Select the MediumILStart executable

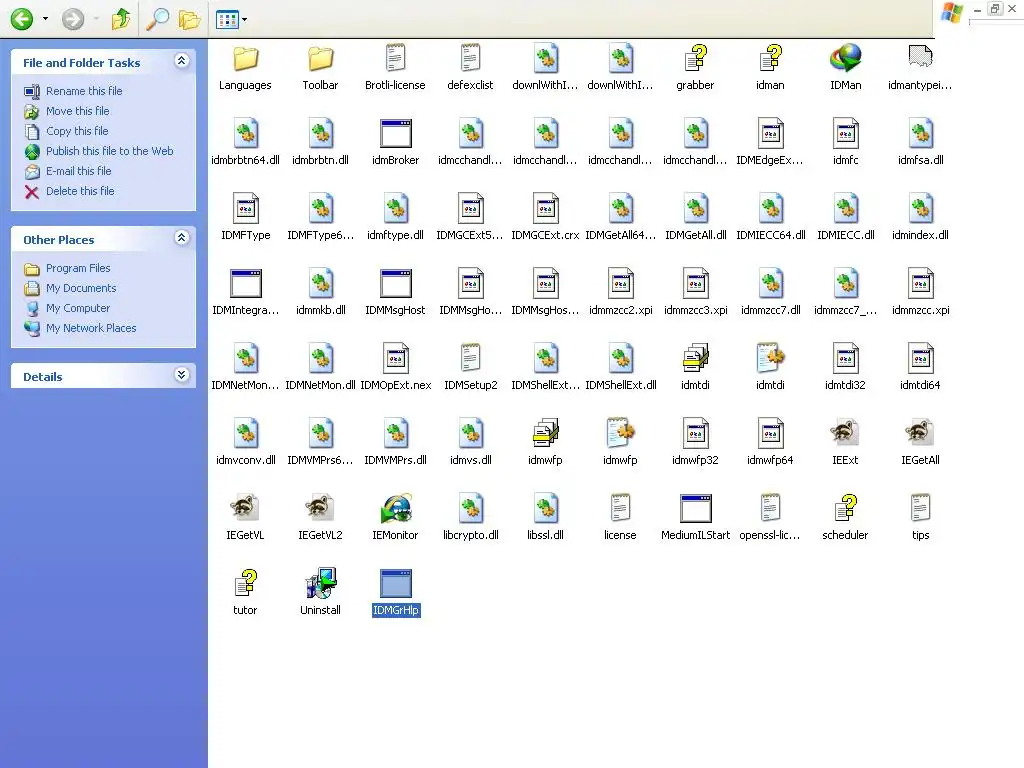696,518
